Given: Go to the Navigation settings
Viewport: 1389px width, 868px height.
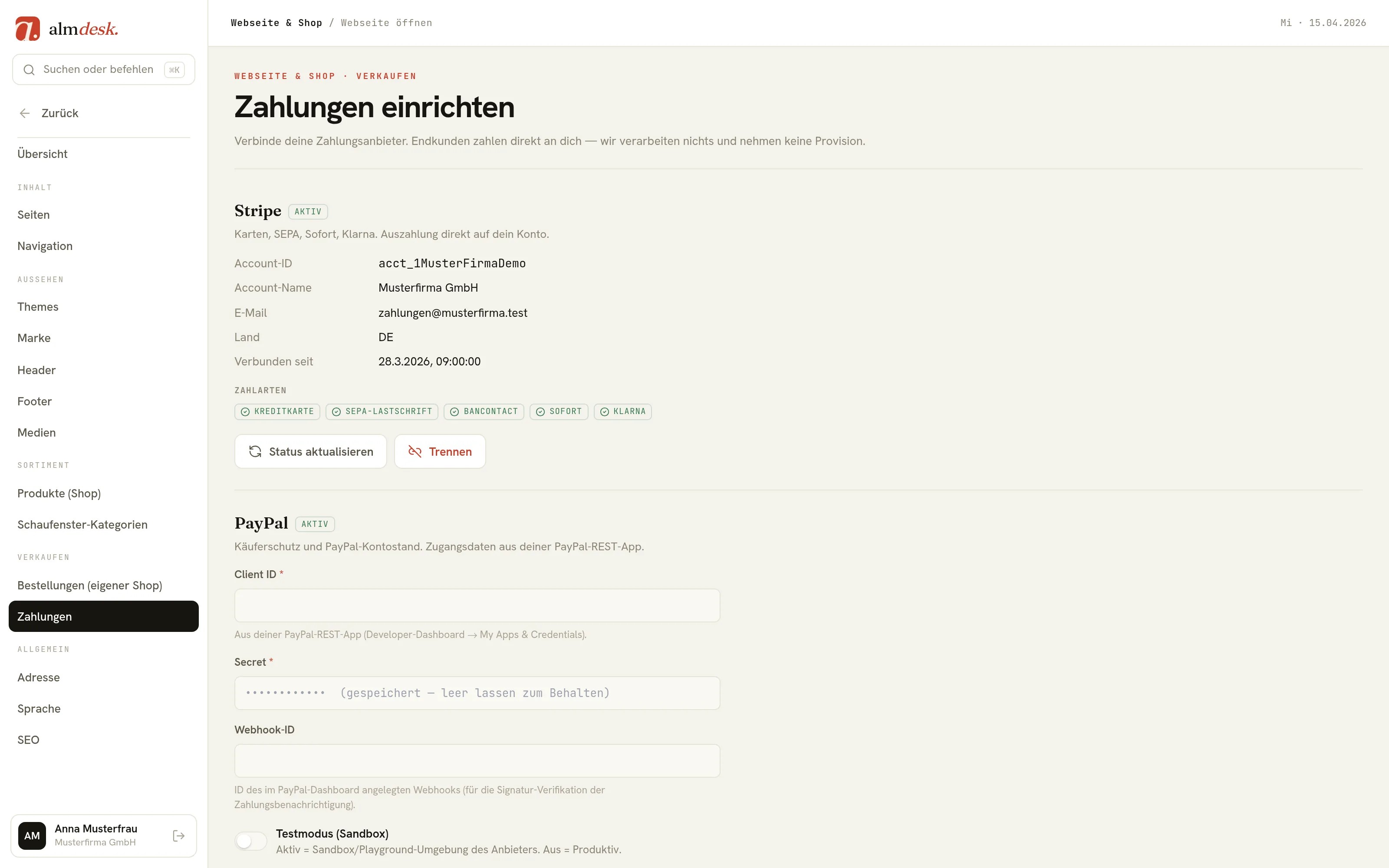Looking at the screenshot, I should (104, 246).
